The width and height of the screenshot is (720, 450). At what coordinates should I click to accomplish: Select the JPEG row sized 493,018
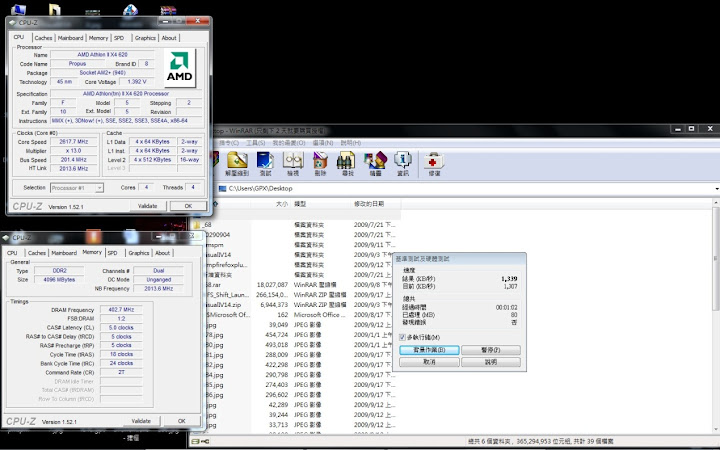coord(298,345)
